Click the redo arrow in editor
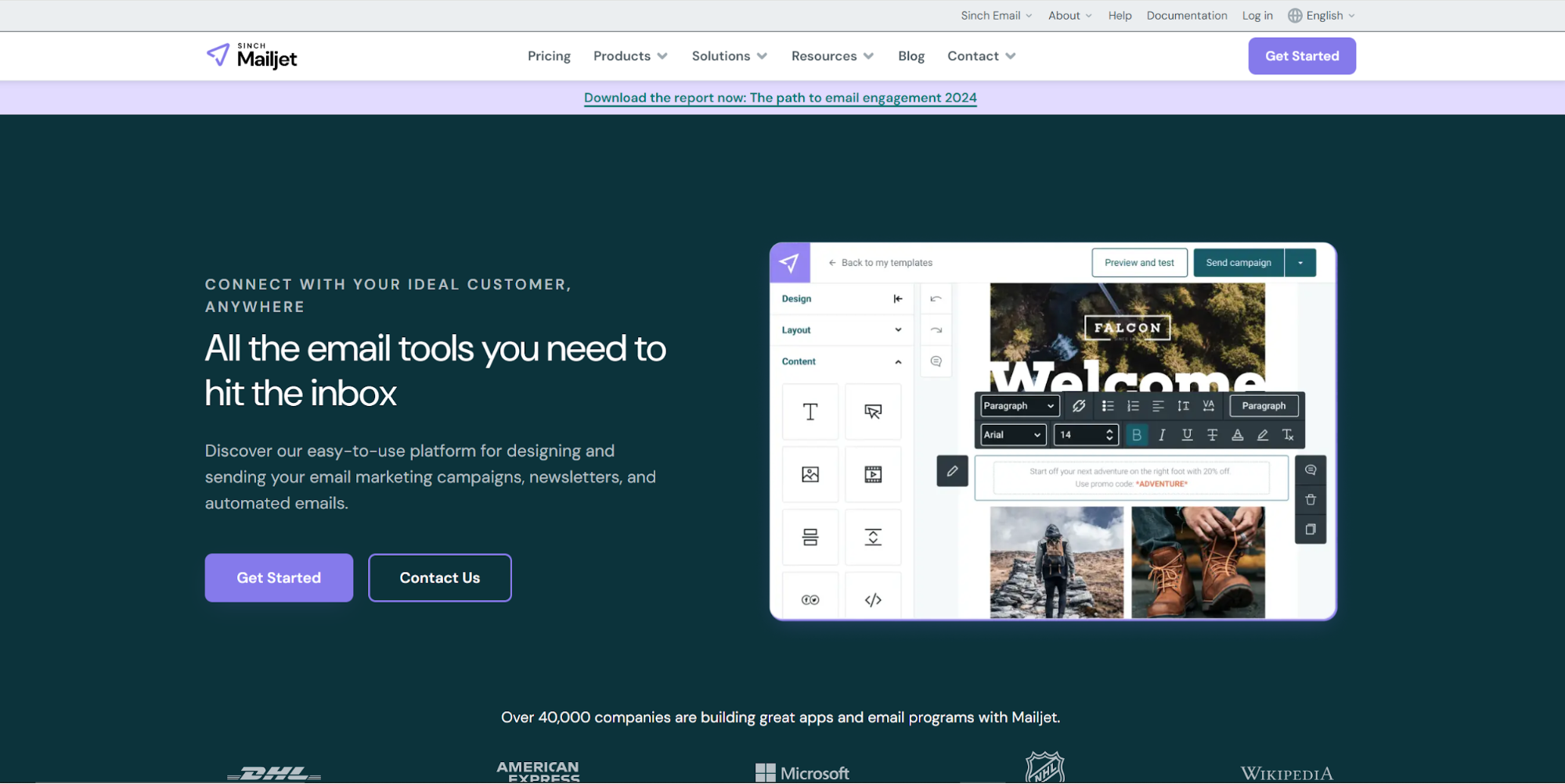This screenshot has width=1565, height=784. click(936, 330)
